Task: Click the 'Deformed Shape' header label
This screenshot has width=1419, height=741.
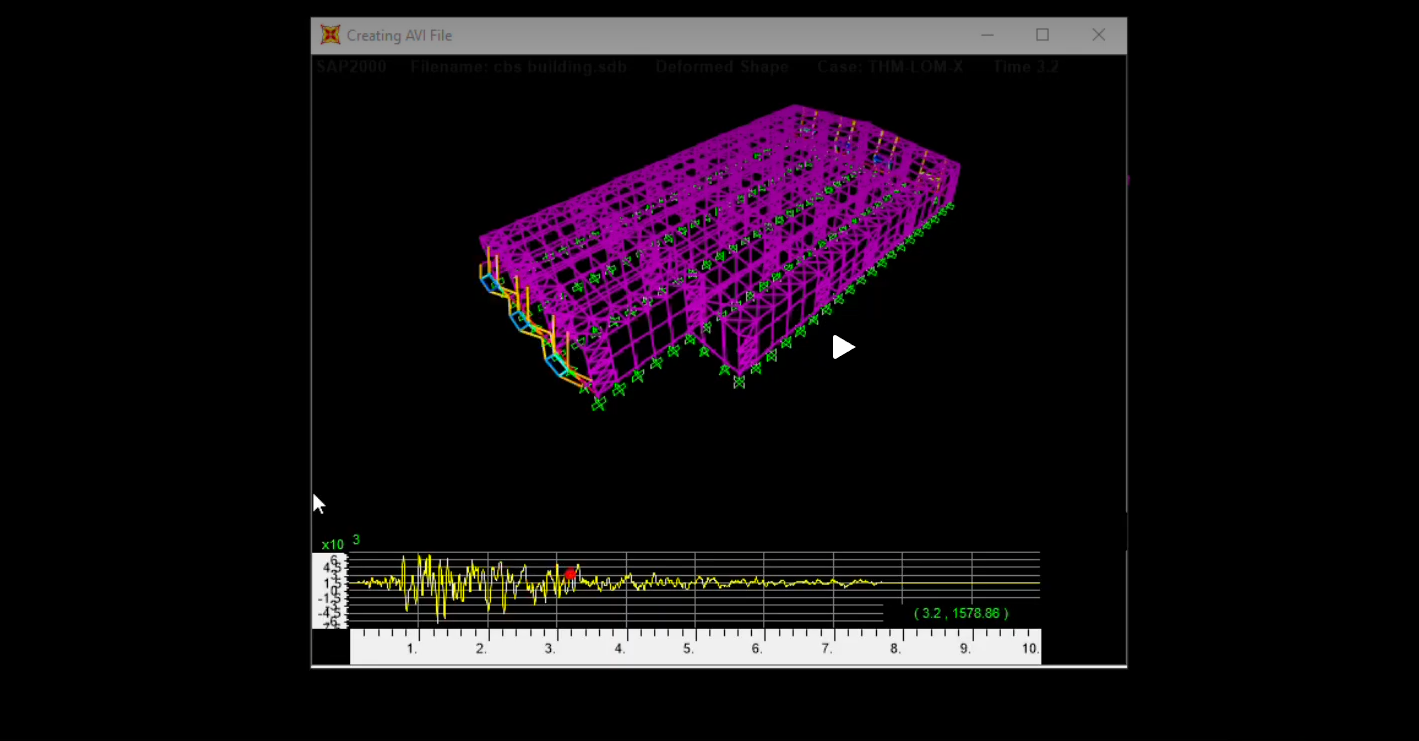Action: point(722,67)
